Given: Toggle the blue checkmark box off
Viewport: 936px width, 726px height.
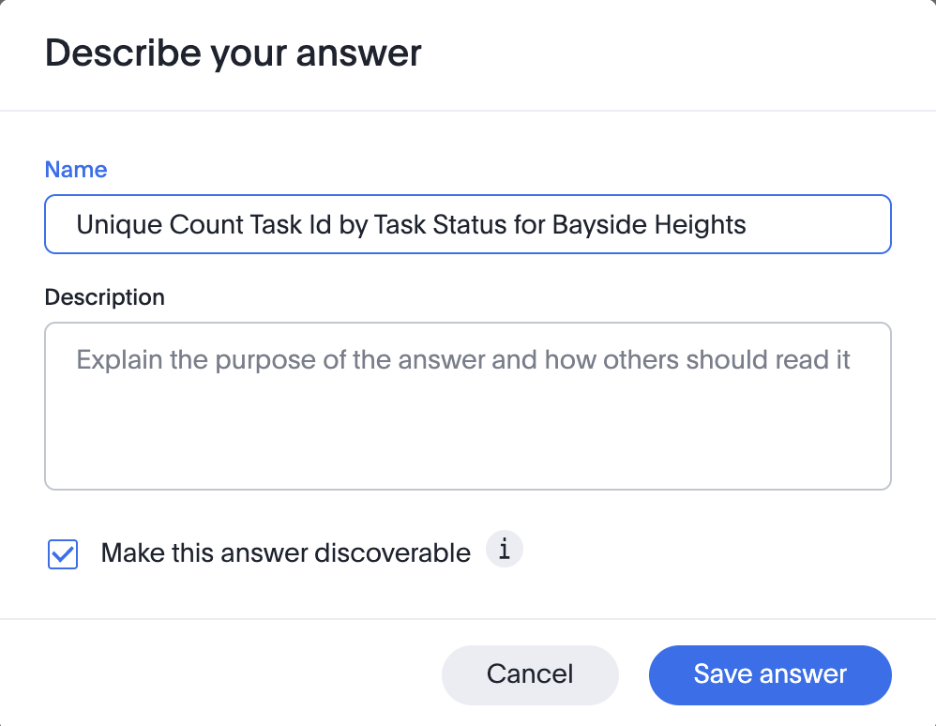Looking at the screenshot, I should (x=63, y=554).
